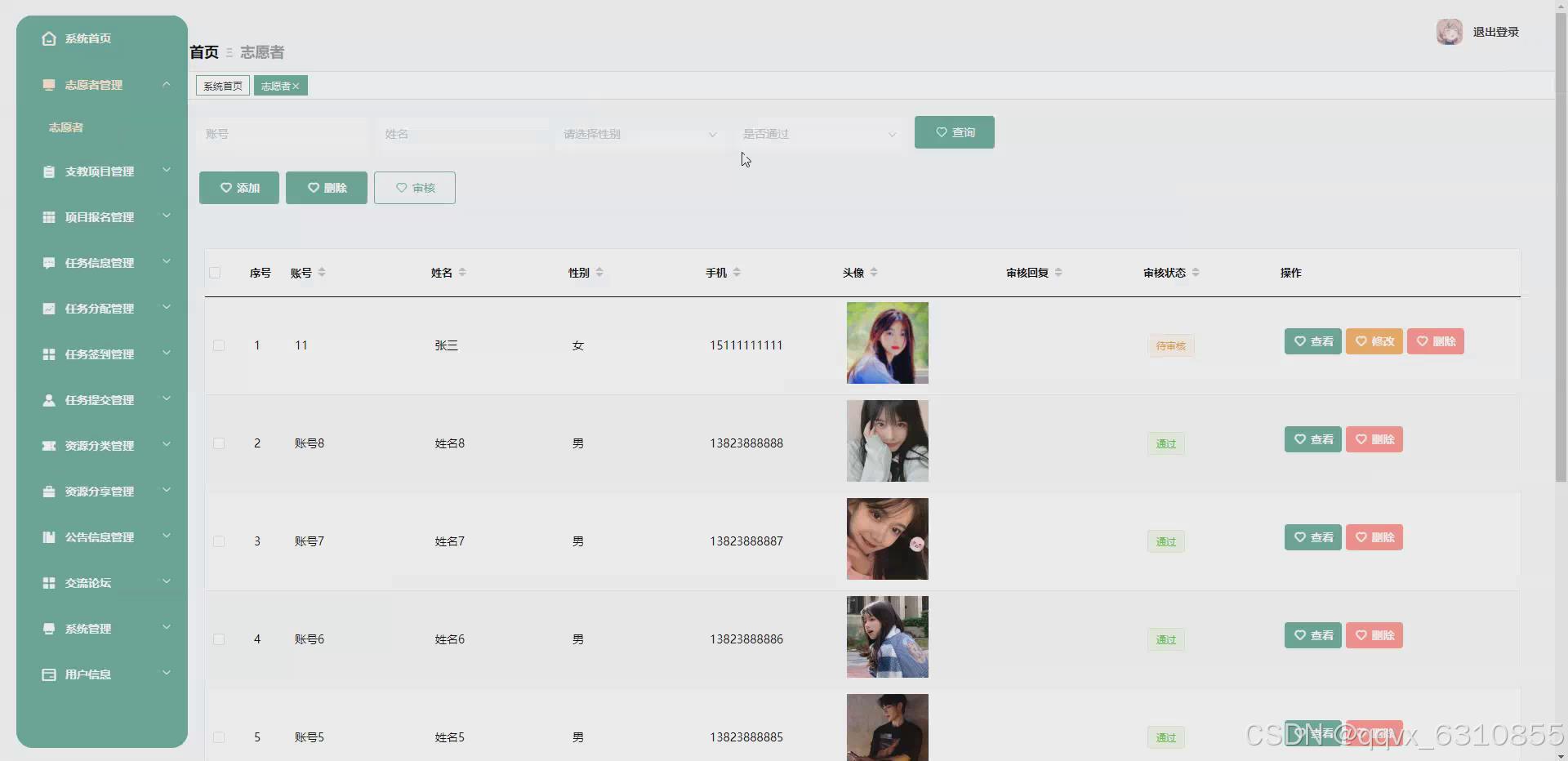Click the 添加 button

[x=239, y=188]
